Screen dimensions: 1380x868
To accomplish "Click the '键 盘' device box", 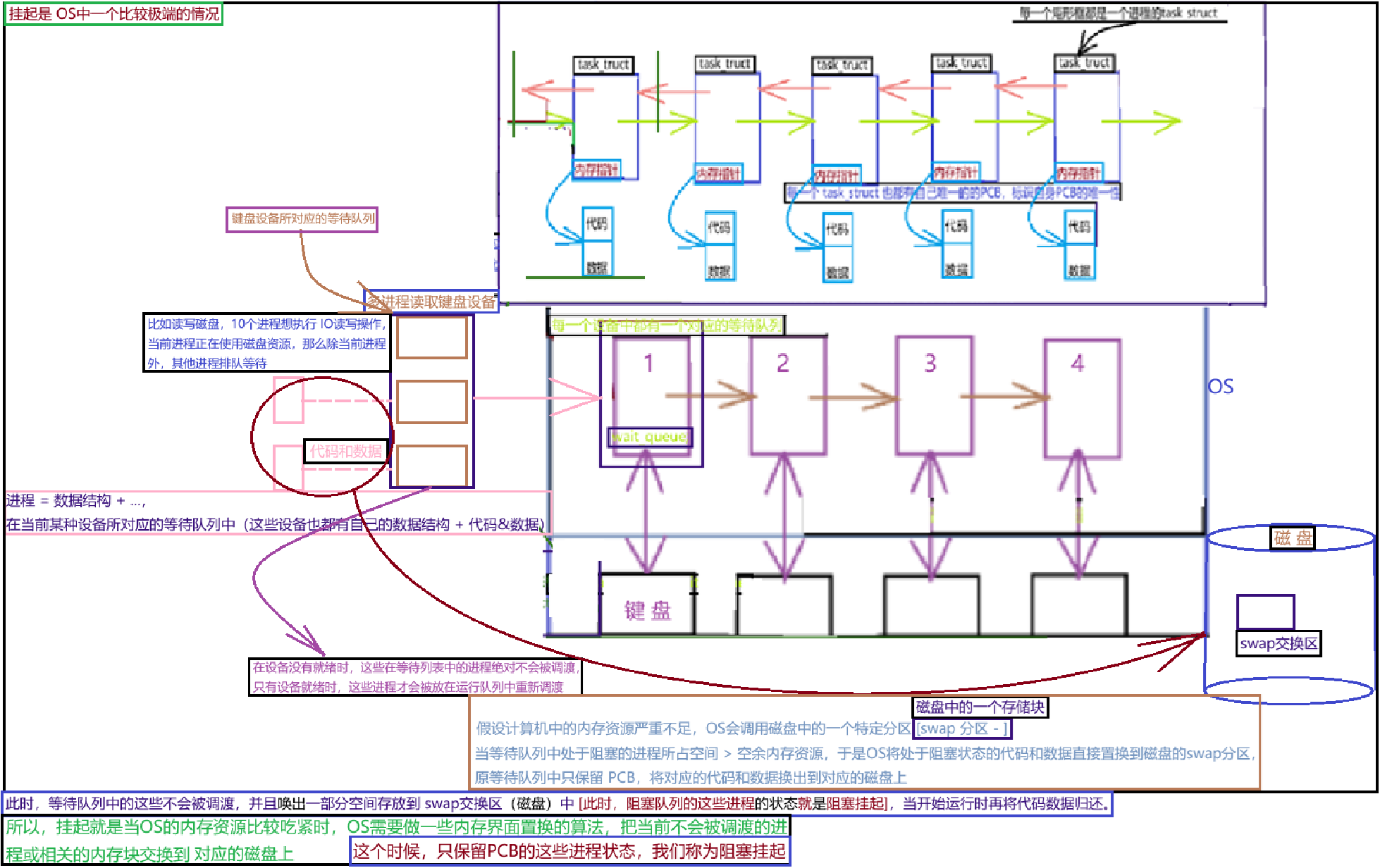I will pos(648,604).
